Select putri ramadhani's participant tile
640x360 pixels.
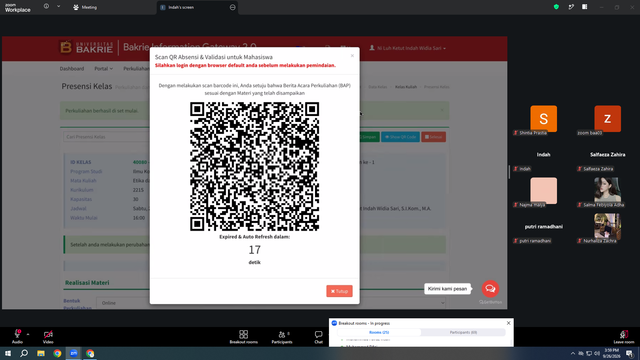click(543, 227)
